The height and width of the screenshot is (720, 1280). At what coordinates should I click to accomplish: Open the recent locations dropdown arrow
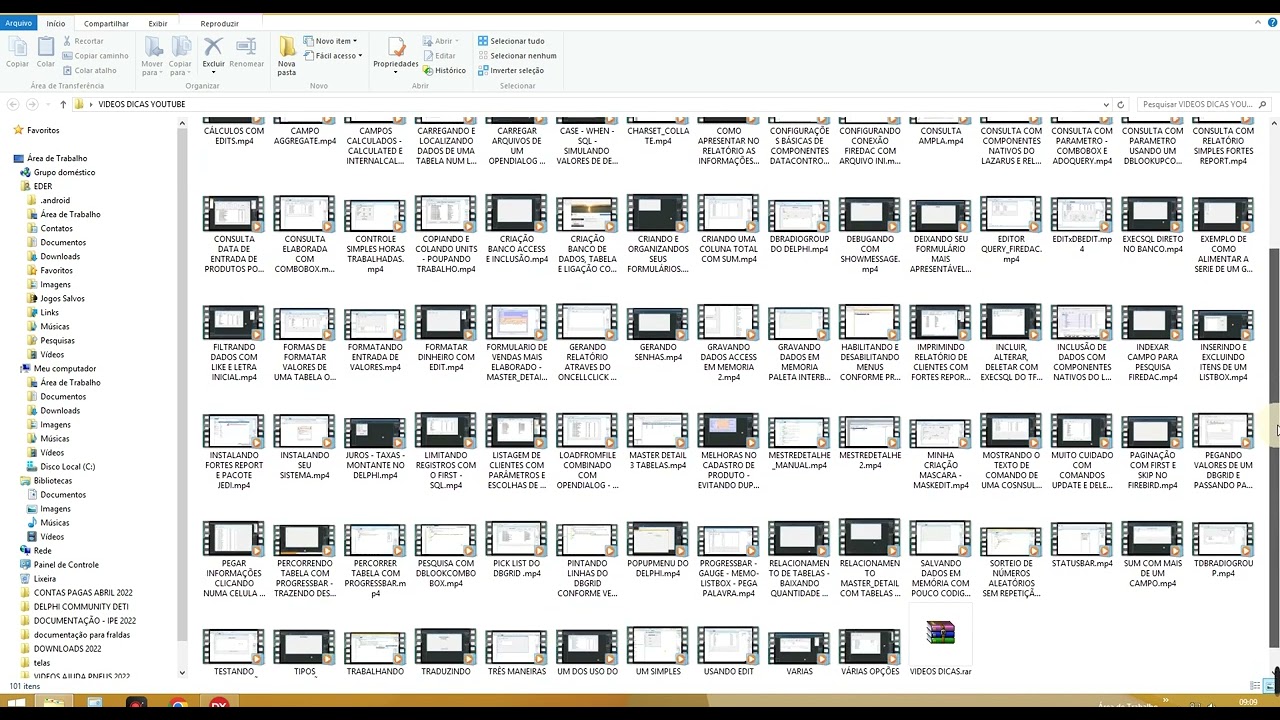pos(48,104)
